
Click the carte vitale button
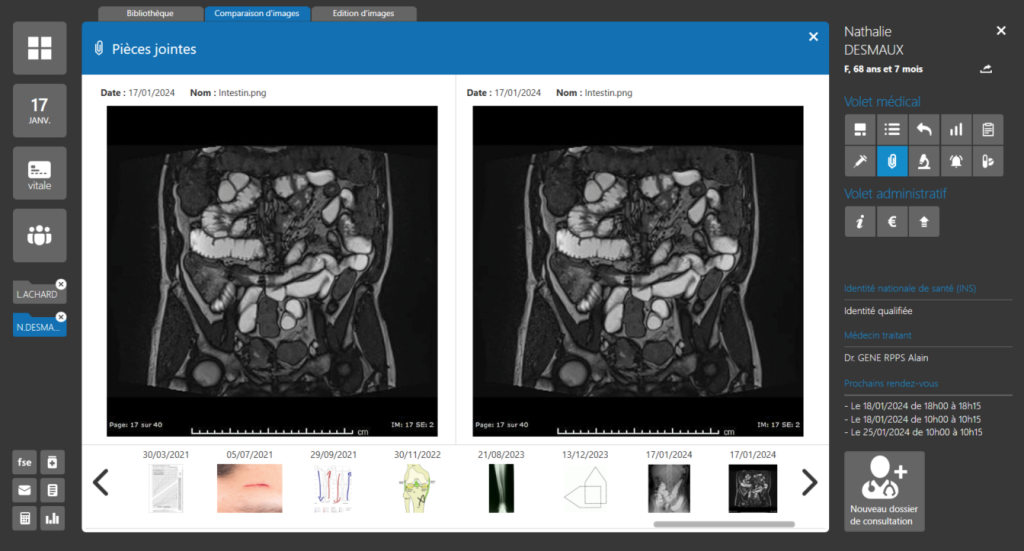tap(40, 173)
